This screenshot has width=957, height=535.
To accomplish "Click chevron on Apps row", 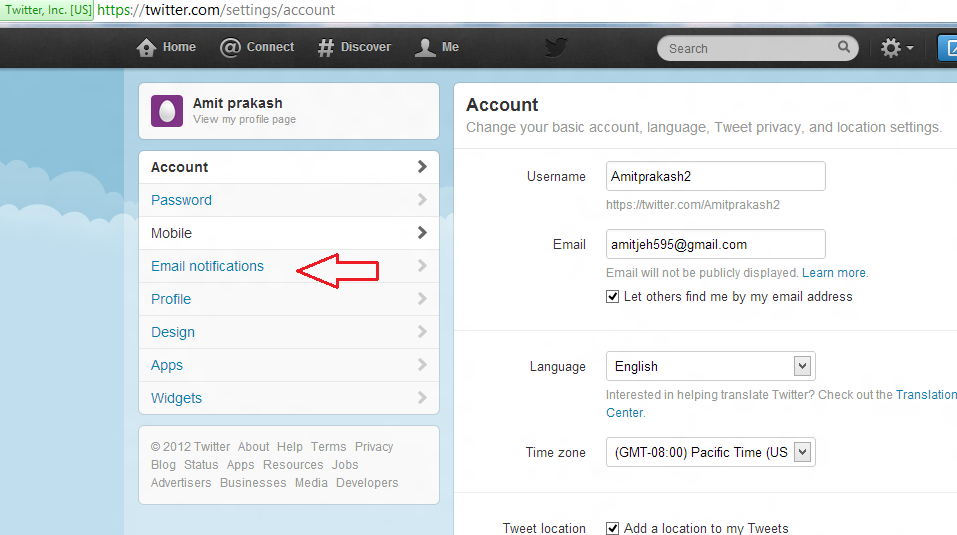I will pos(422,364).
